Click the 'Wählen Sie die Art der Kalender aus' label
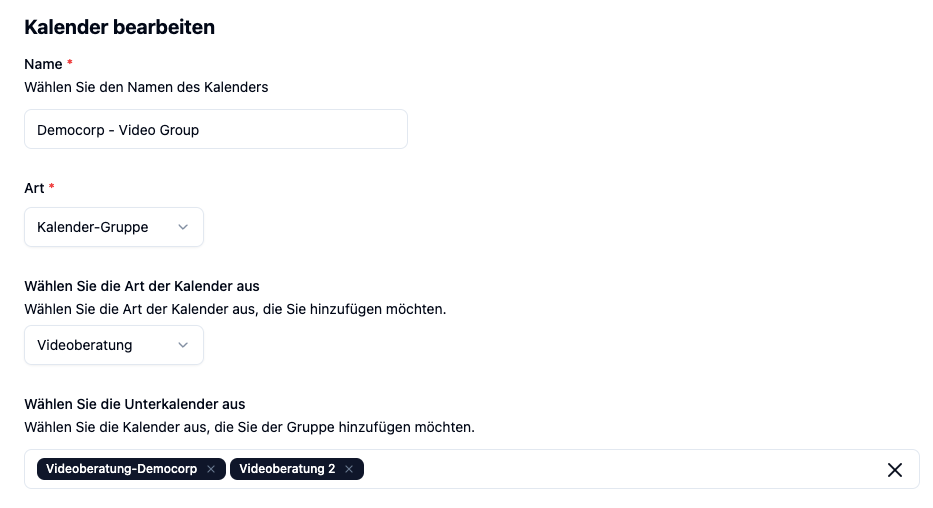 142,286
